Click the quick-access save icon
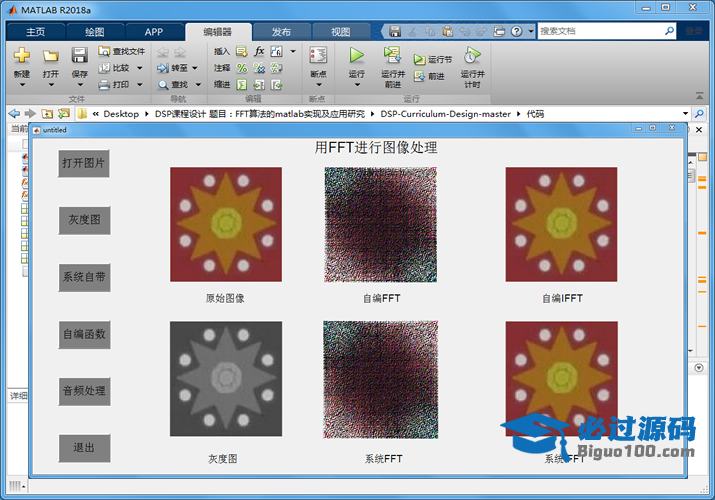The width and height of the screenshot is (715, 500). (x=395, y=31)
